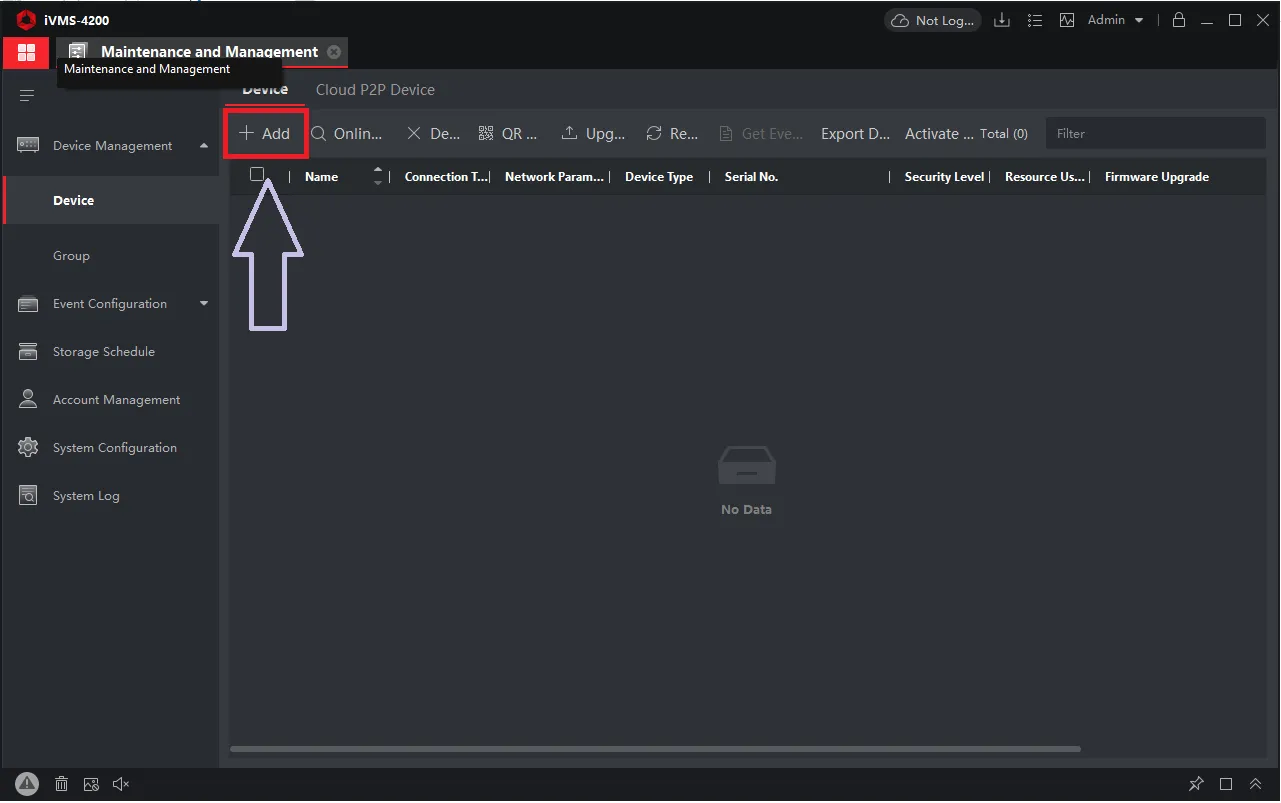Close the Maintenance and Management tab
Image resolution: width=1281 pixels, height=803 pixels.
point(334,52)
